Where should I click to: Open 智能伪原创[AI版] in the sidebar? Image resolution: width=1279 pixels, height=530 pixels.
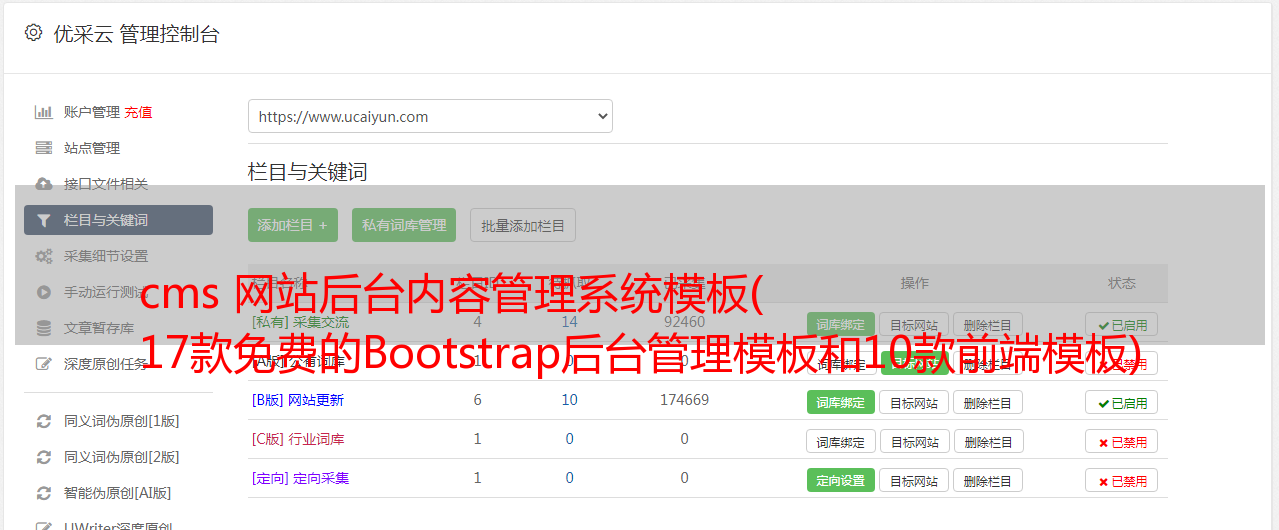point(118,493)
